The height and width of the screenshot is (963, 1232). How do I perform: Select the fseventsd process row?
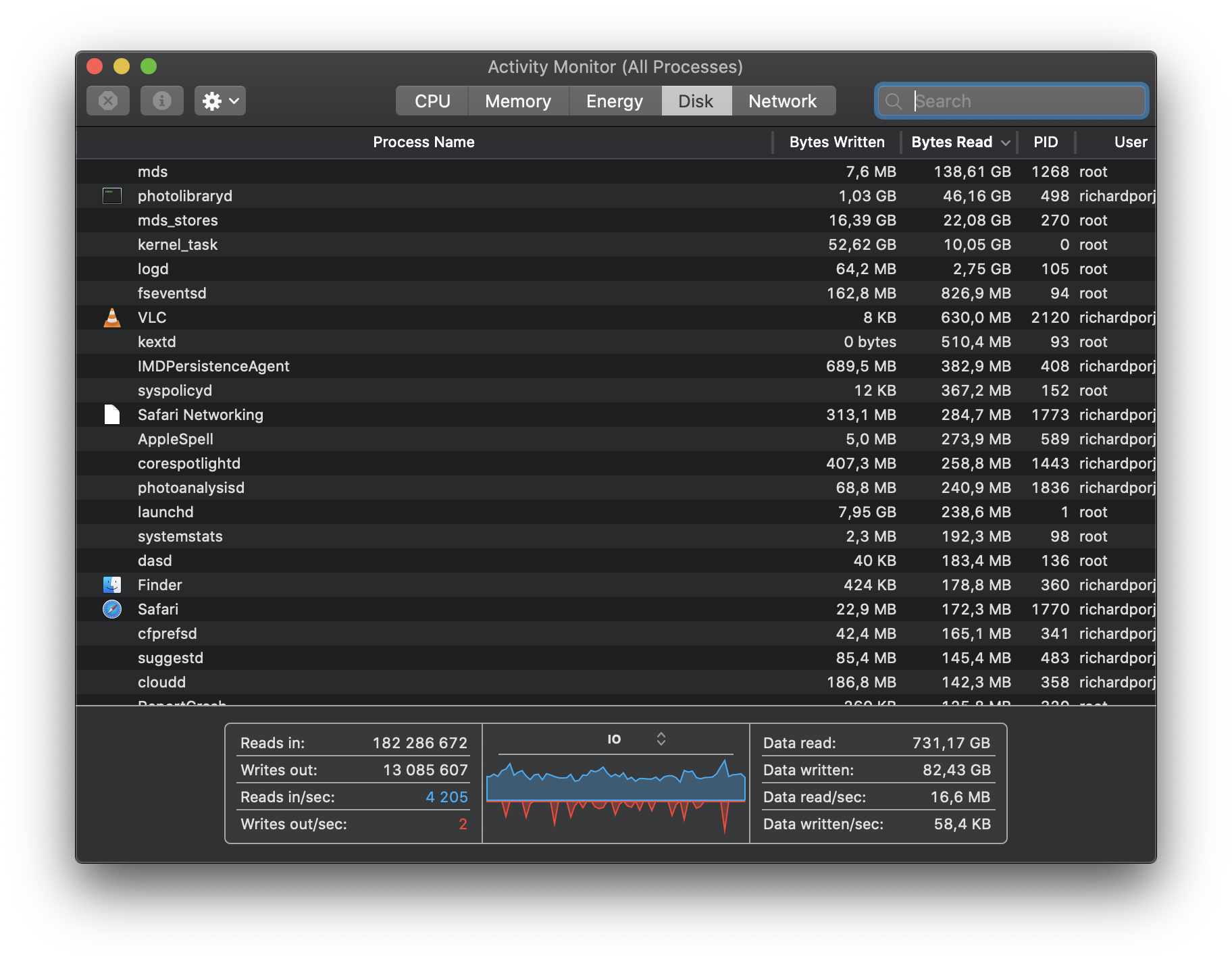pyautogui.click(x=616, y=293)
